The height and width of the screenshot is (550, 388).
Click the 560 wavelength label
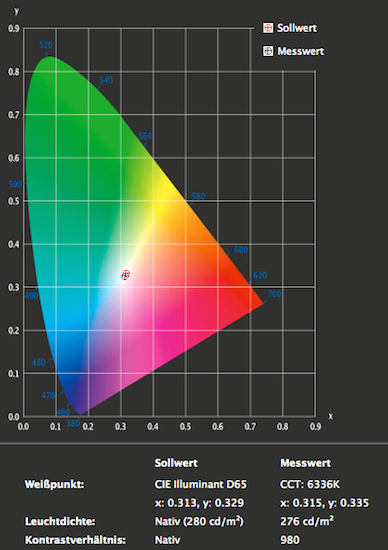[x=145, y=136]
